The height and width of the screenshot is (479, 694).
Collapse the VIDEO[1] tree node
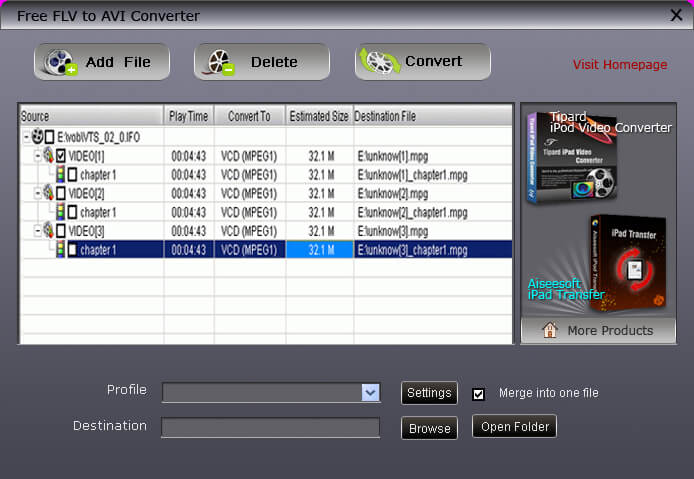point(37,156)
